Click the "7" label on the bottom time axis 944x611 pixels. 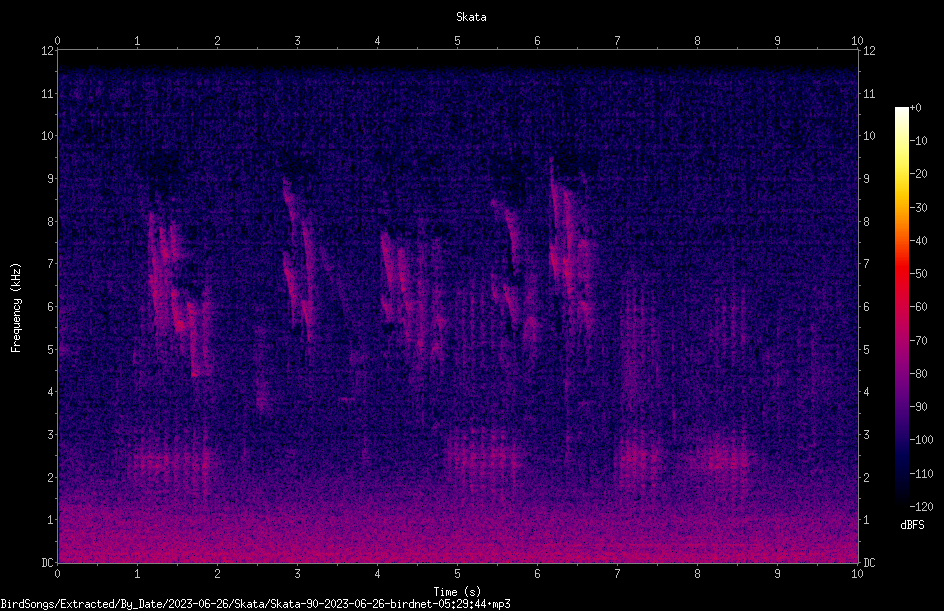click(x=618, y=574)
